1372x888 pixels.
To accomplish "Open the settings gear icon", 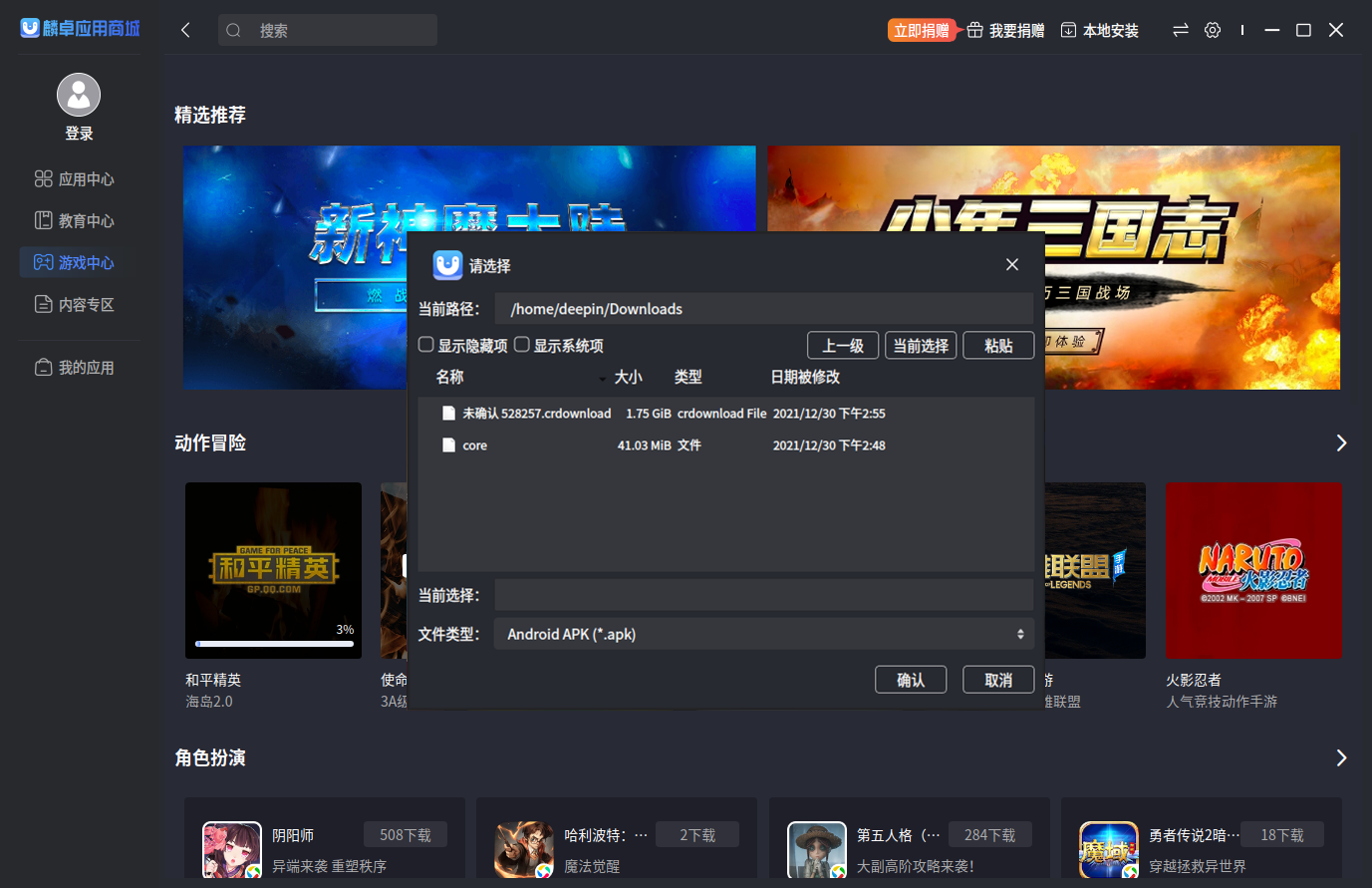I will tap(1212, 30).
